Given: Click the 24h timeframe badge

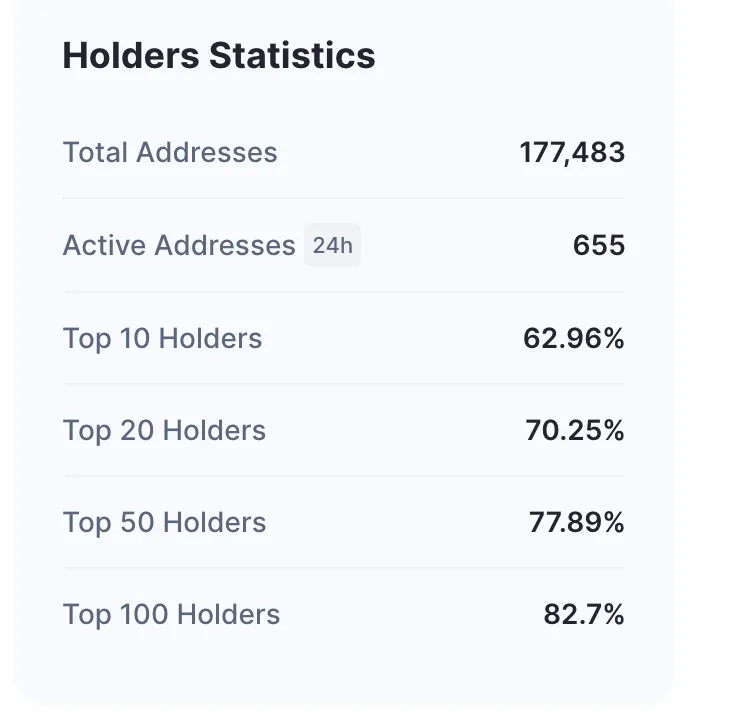Looking at the screenshot, I should coord(332,245).
